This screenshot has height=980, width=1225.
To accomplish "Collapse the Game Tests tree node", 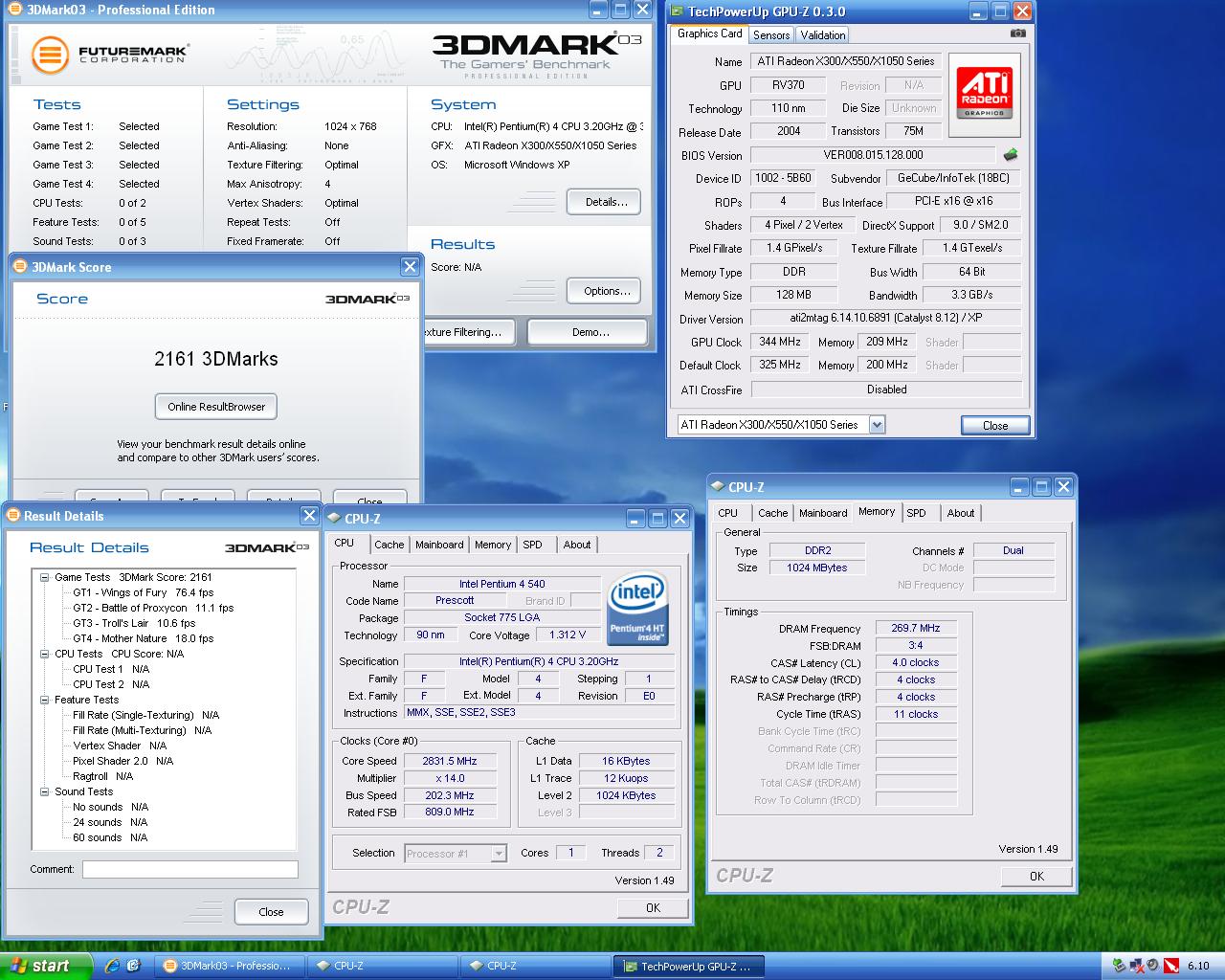I will click(x=45, y=577).
